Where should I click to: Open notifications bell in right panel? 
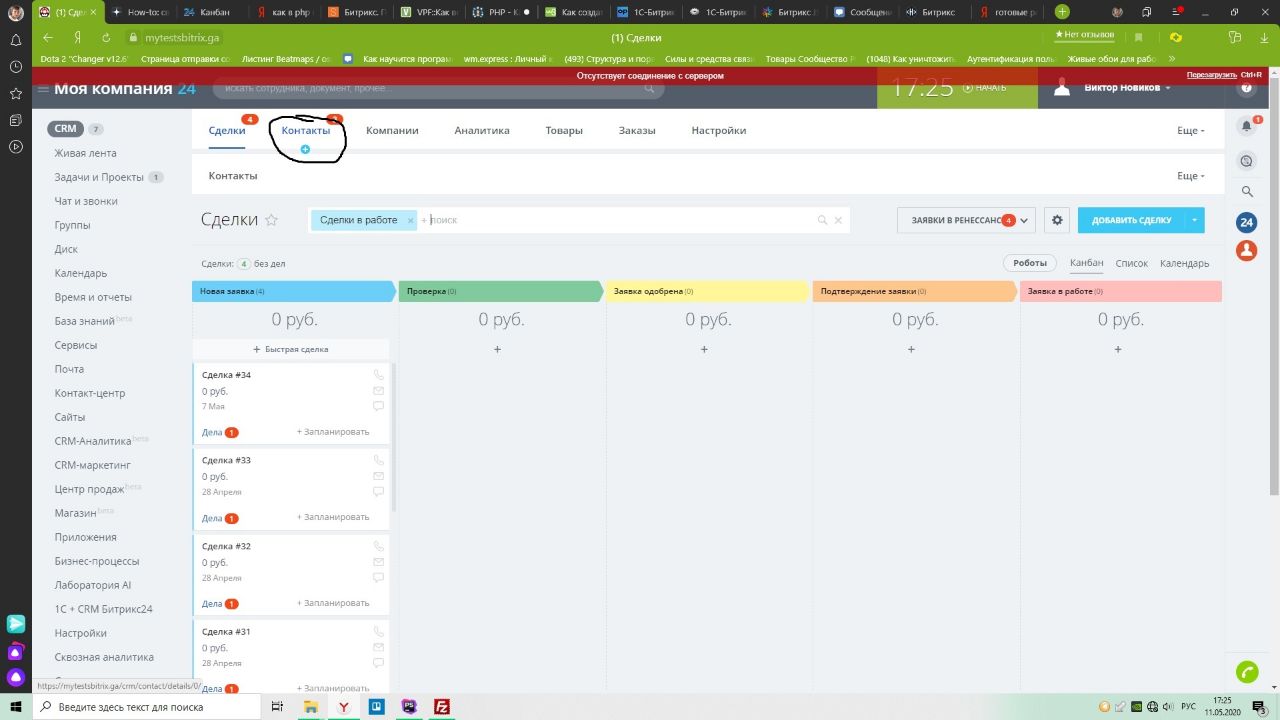[1246, 126]
